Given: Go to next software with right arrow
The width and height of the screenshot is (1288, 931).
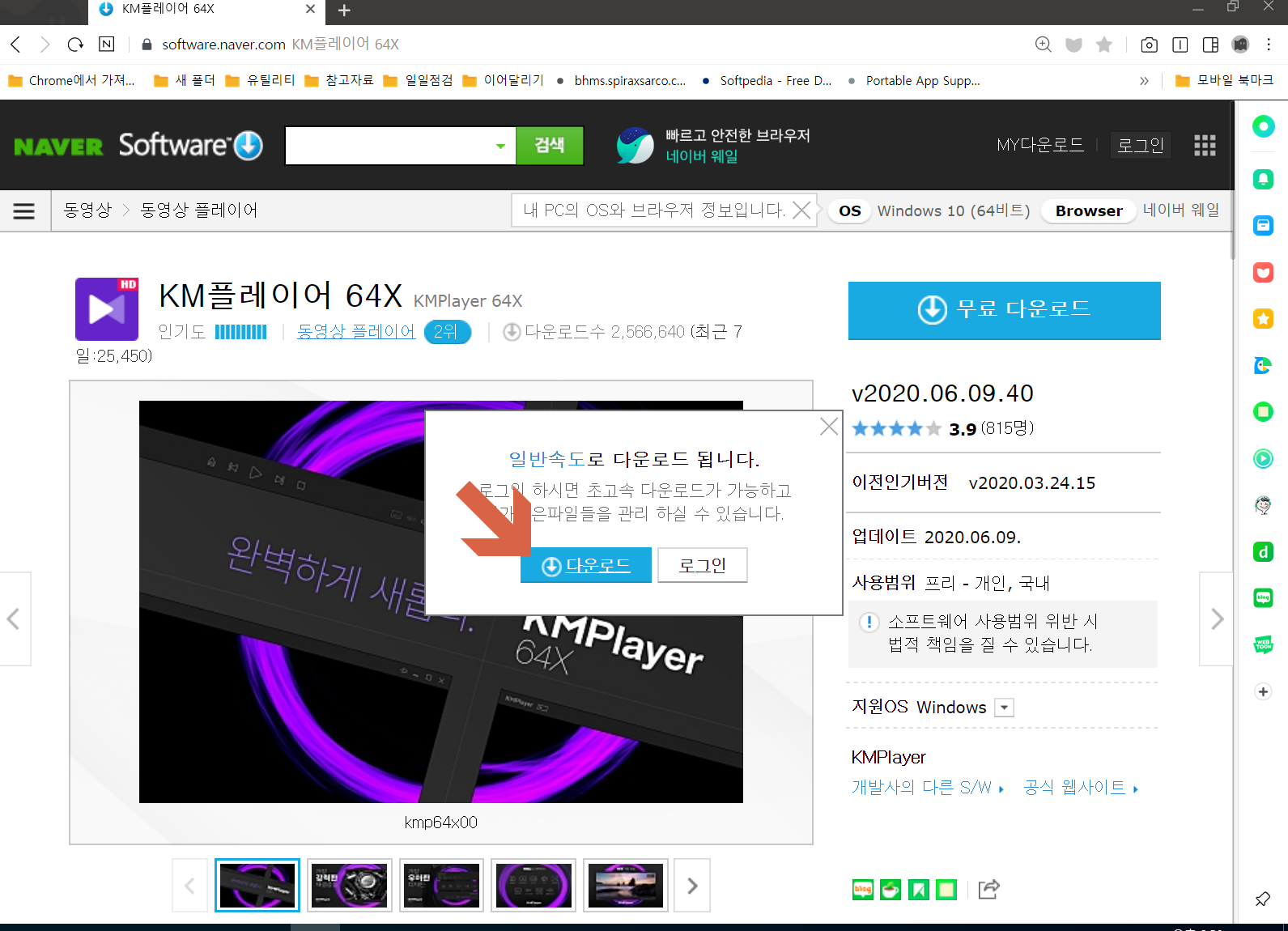Looking at the screenshot, I should 1217,619.
